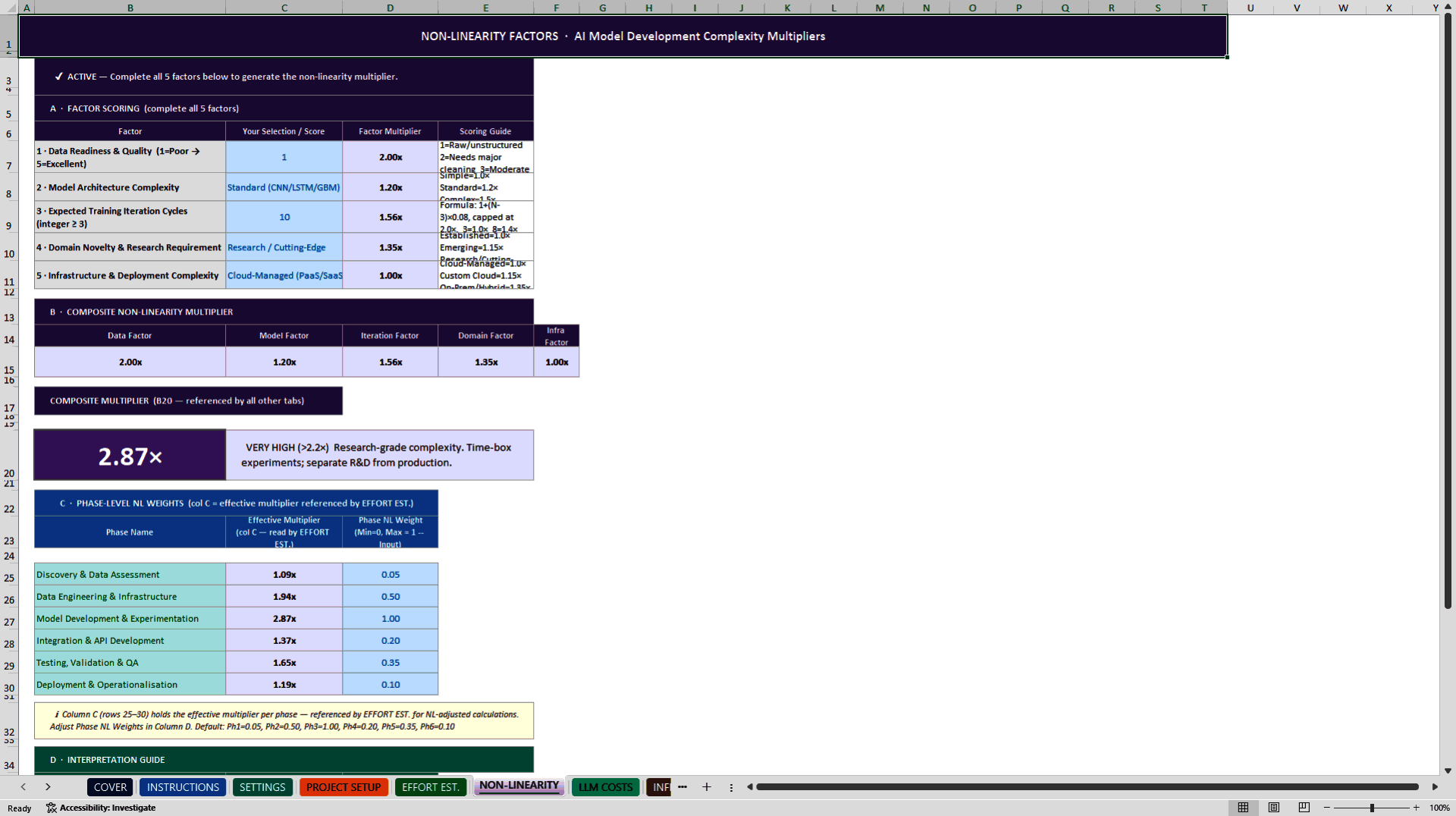Open the LLM COSTS sheet tab
Viewport: 1456px width, 816px height.
point(605,787)
